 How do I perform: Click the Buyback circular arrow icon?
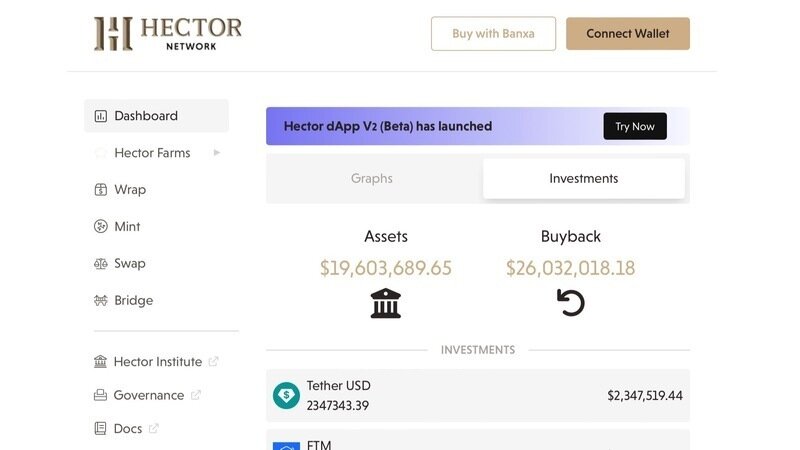(571, 302)
